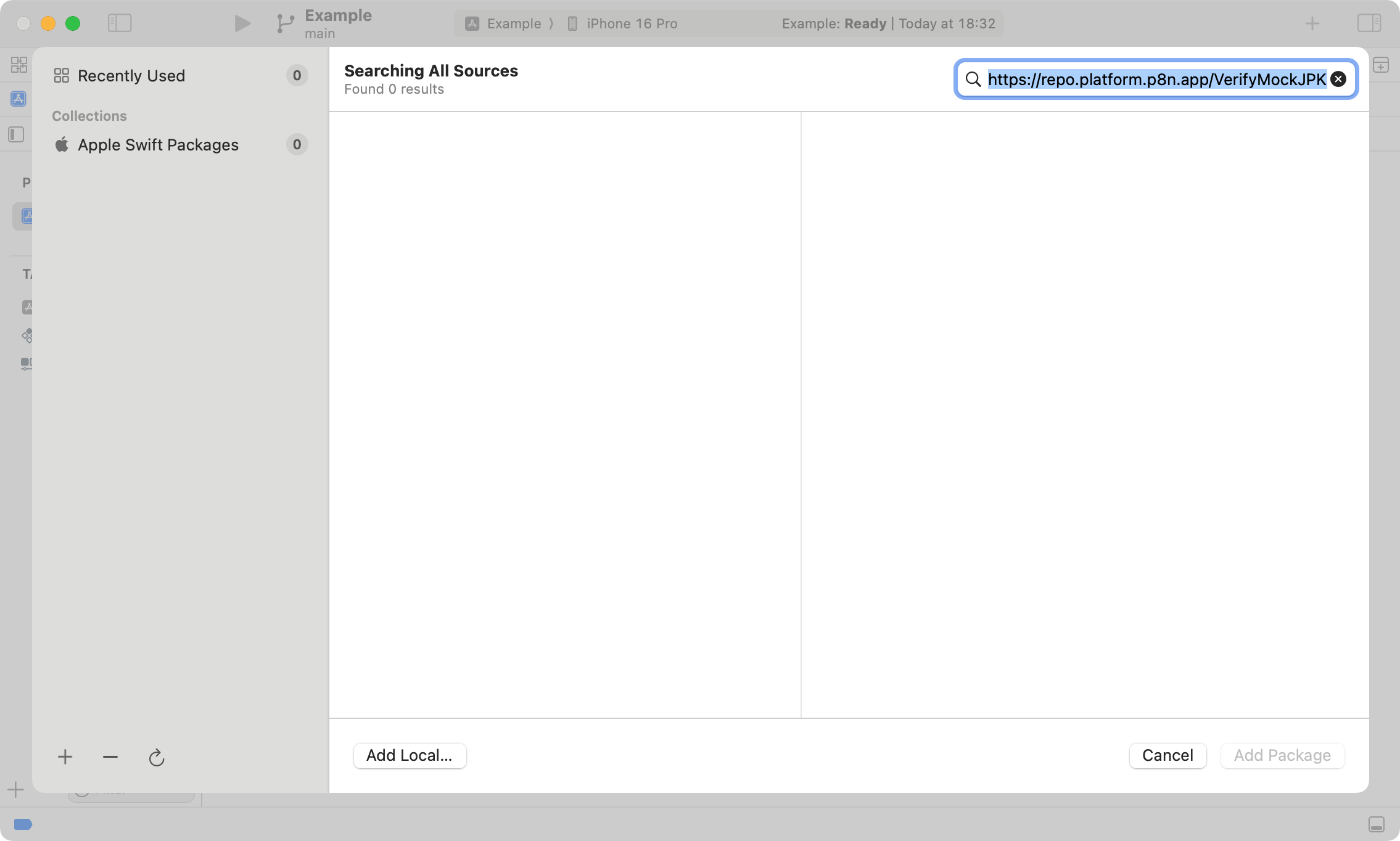Toggle the left navigator sidebar
This screenshot has height=841, width=1400.
click(x=120, y=23)
